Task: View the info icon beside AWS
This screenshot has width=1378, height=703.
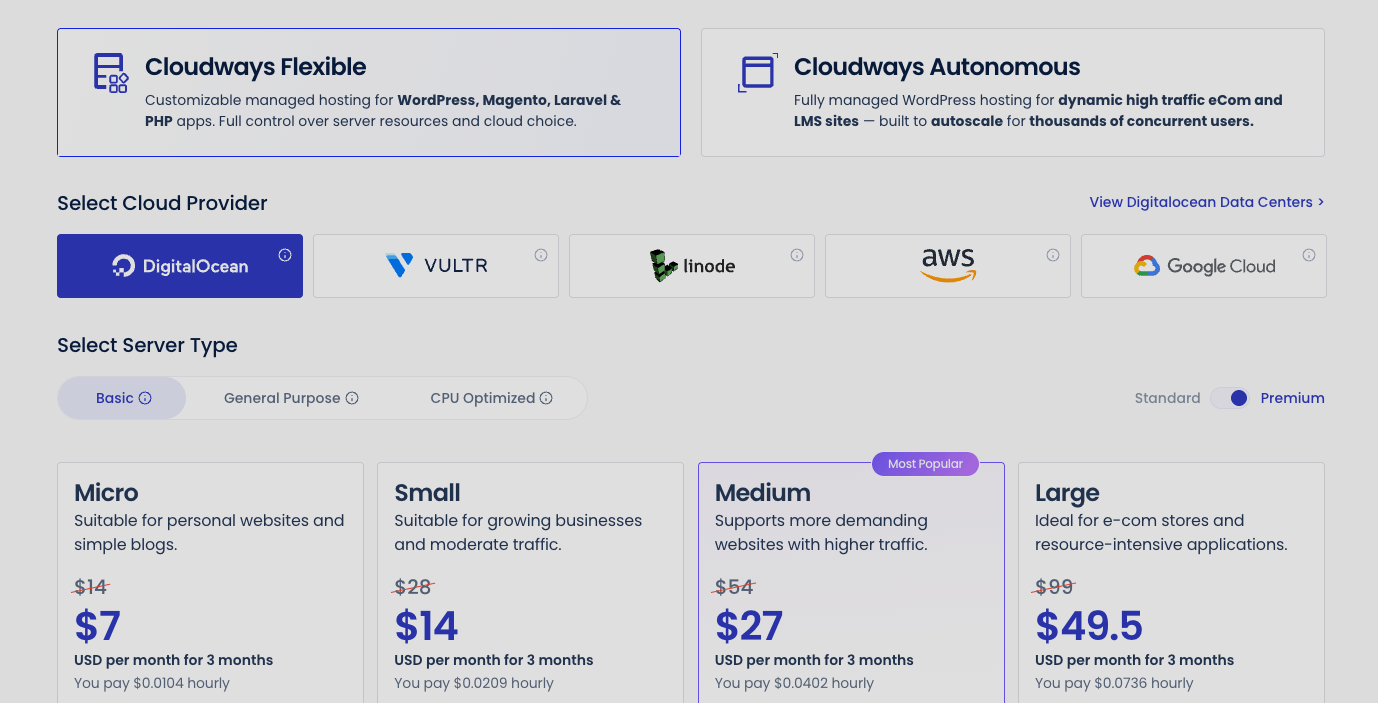Action: point(1052,254)
